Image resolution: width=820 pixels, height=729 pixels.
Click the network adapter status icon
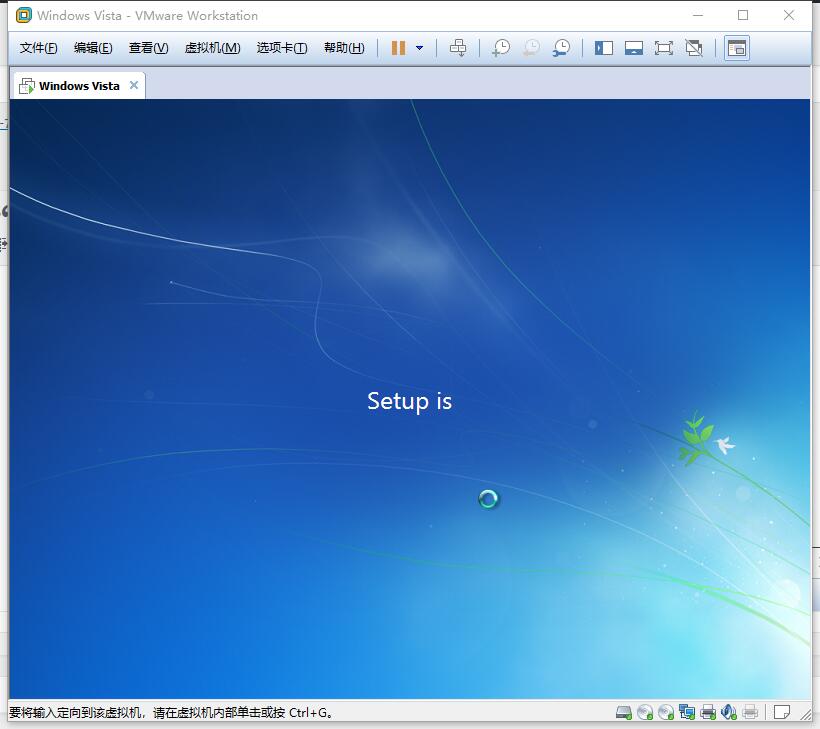(x=687, y=712)
